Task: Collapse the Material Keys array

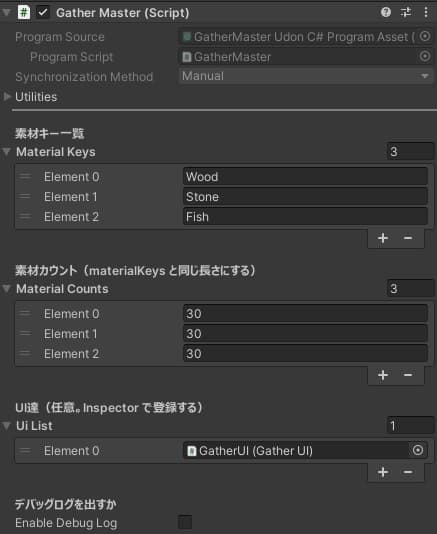Action: point(6,152)
